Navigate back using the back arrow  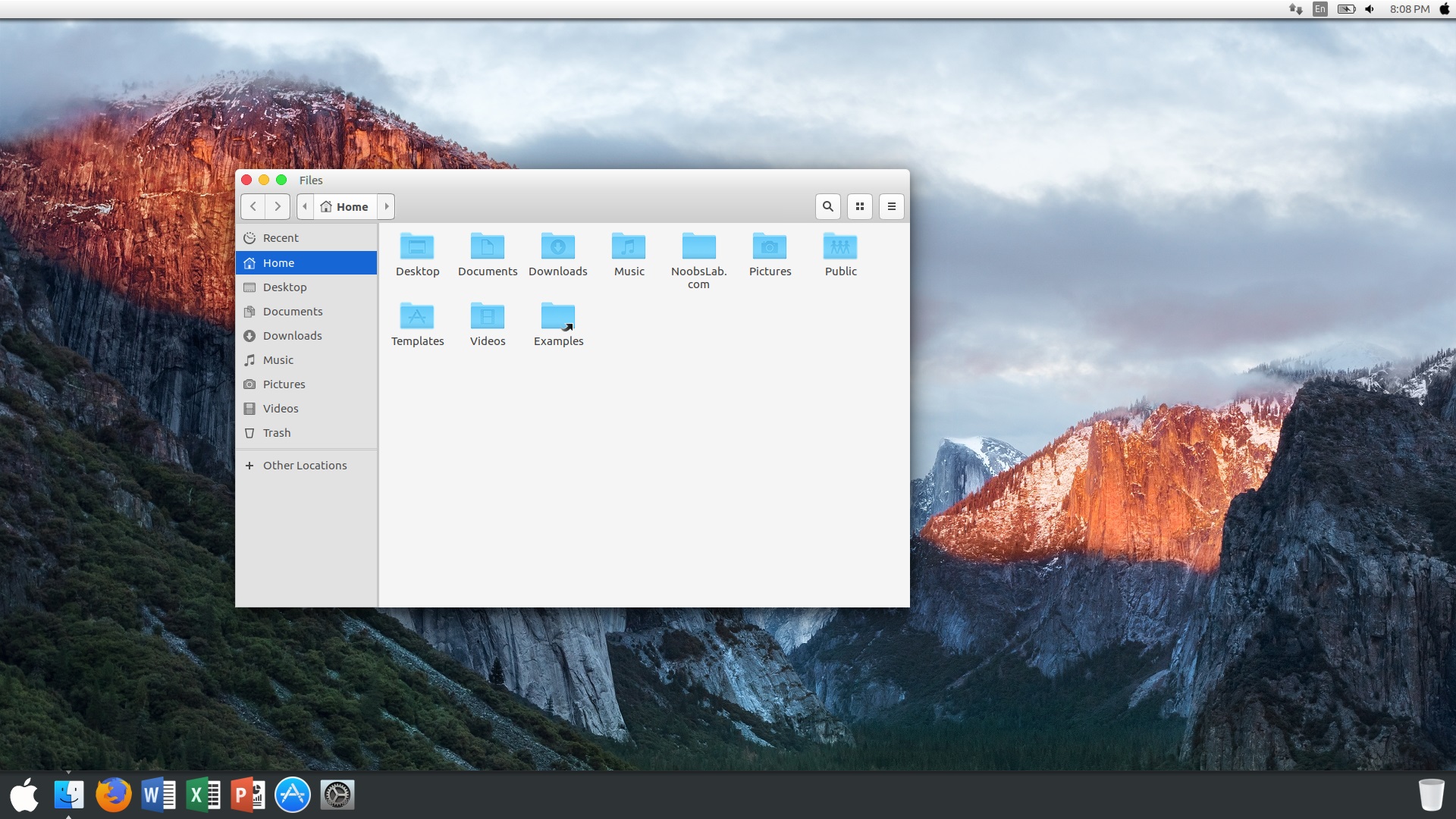click(x=253, y=206)
